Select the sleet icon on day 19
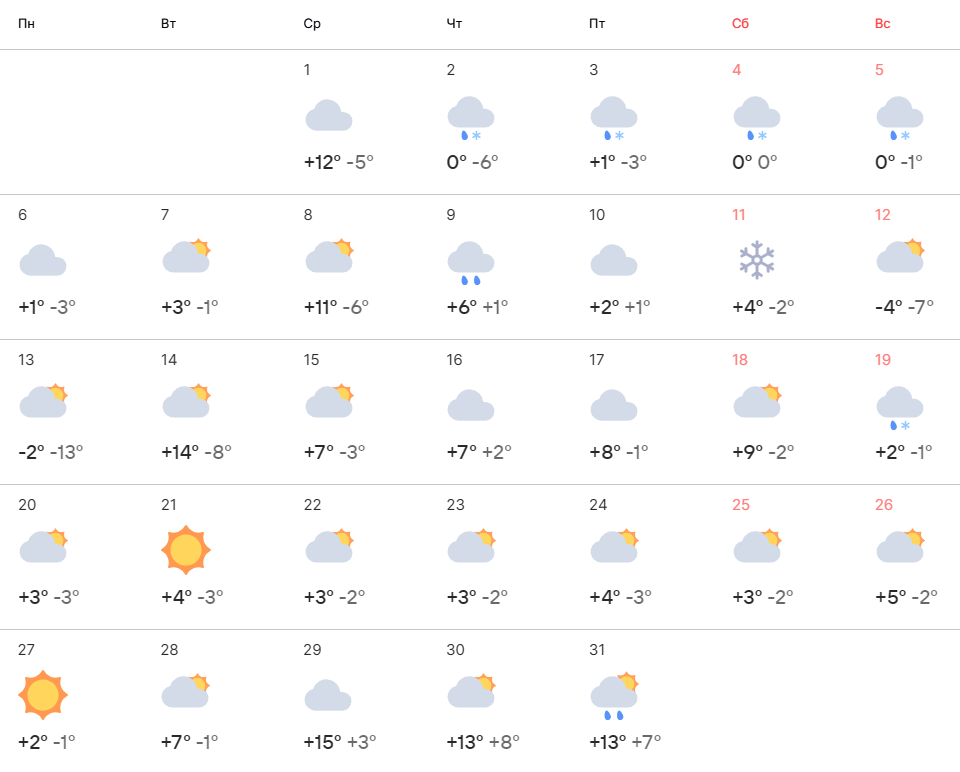 pyautogui.click(x=900, y=408)
